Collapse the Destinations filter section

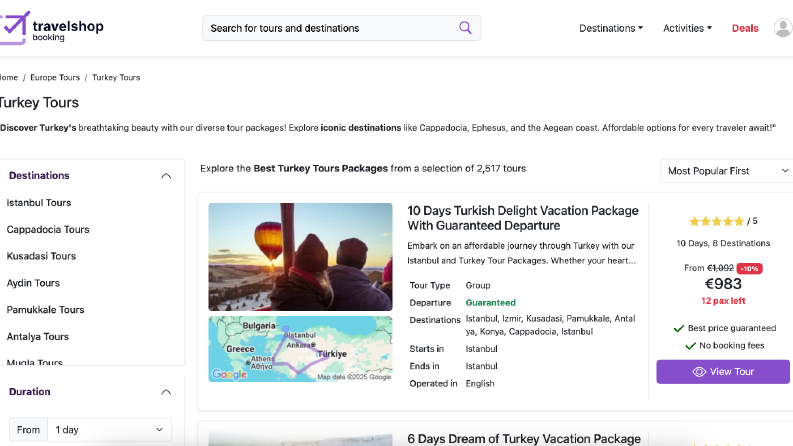click(166, 175)
